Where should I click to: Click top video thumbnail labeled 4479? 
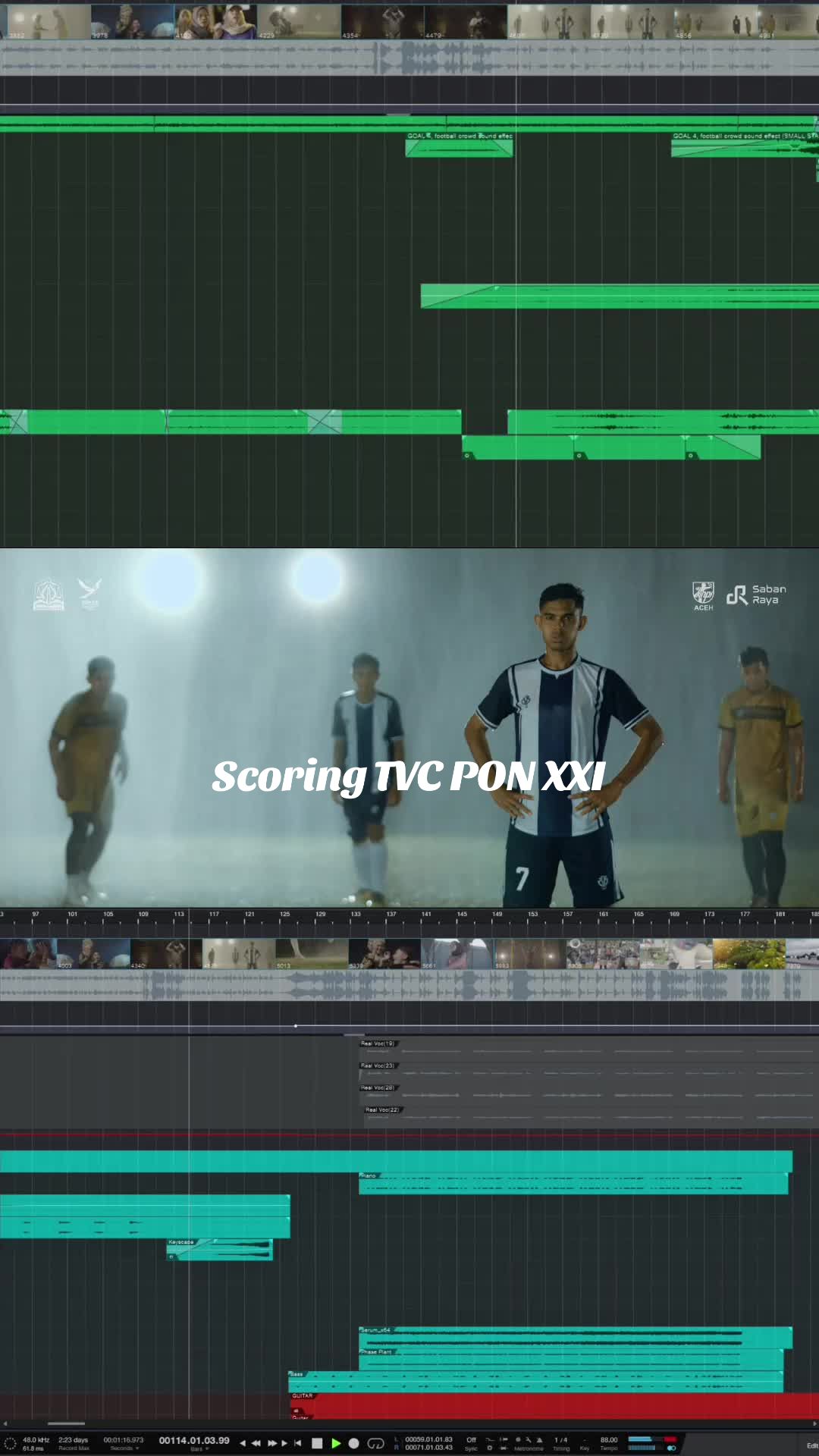[465, 21]
